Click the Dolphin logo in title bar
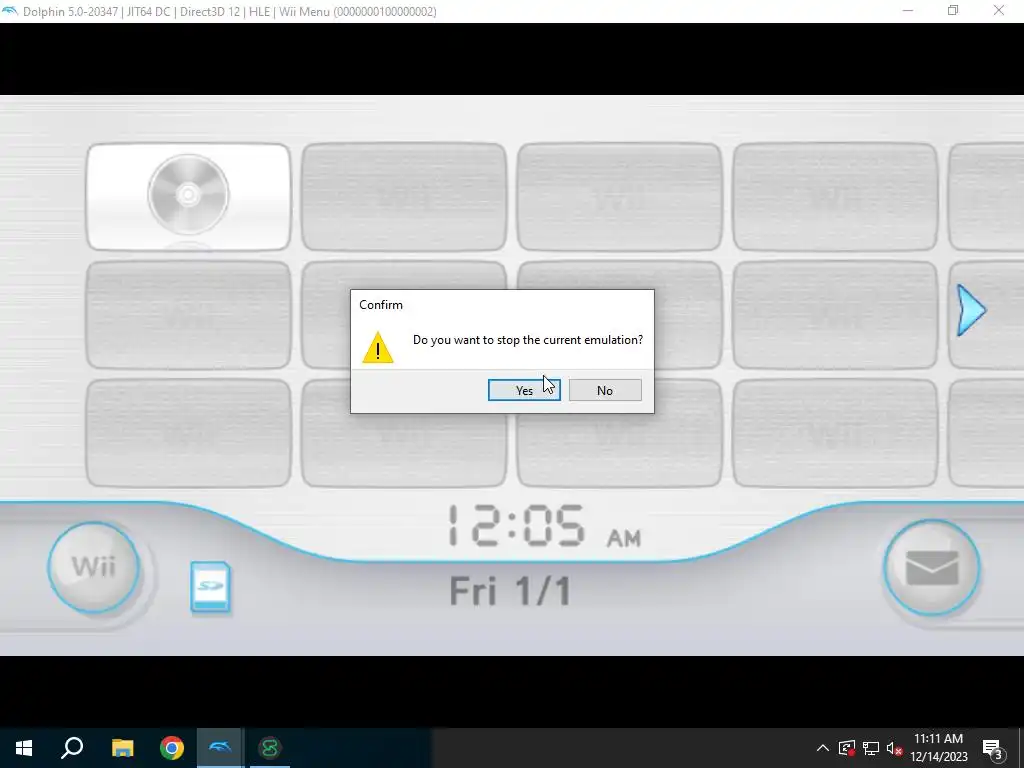 point(10,11)
